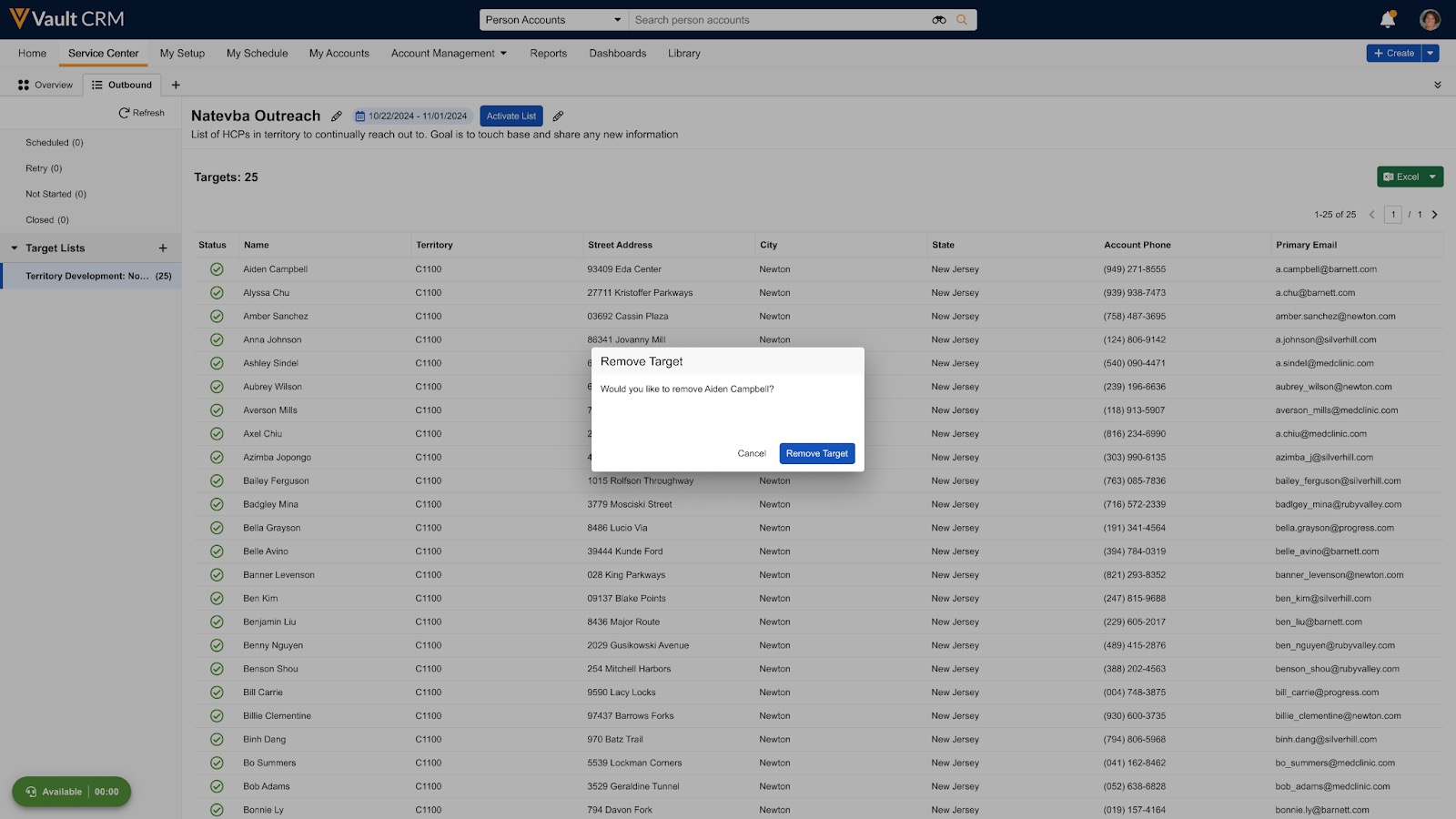Switch to the Overview tab
The image size is (1456, 819).
click(x=45, y=85)
